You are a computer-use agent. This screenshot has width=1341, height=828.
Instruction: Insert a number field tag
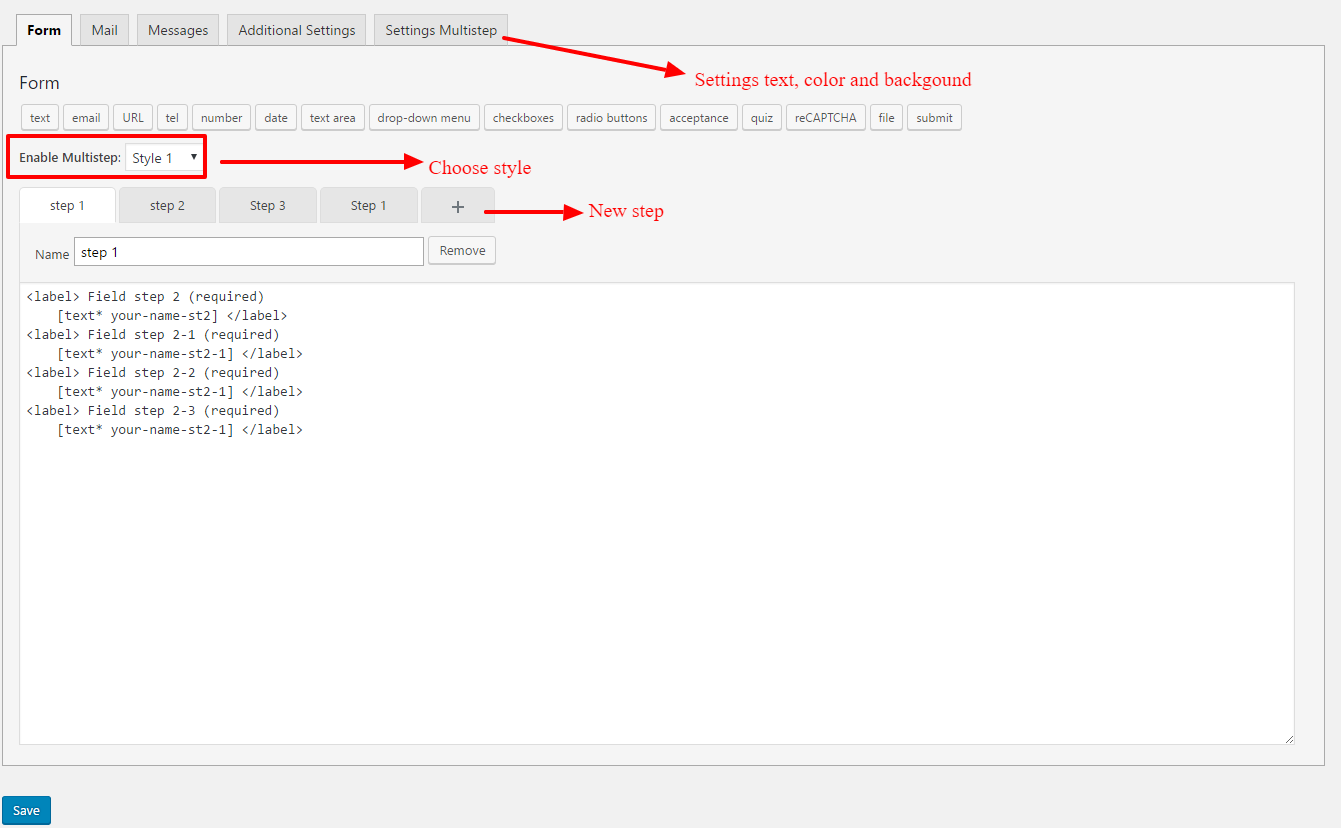tap(221, 118)
